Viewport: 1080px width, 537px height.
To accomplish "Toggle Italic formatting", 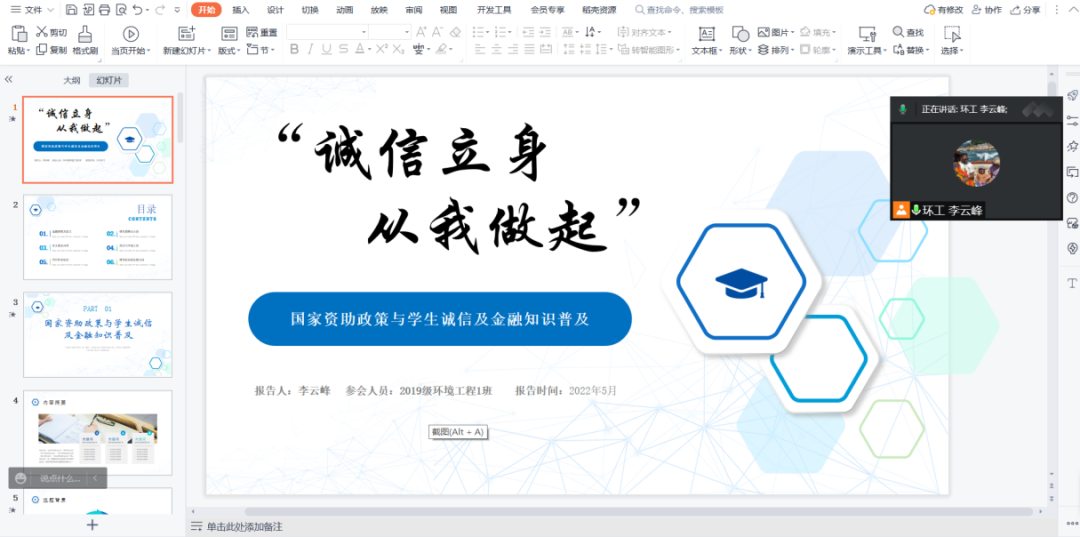I will tap(311, 50).
